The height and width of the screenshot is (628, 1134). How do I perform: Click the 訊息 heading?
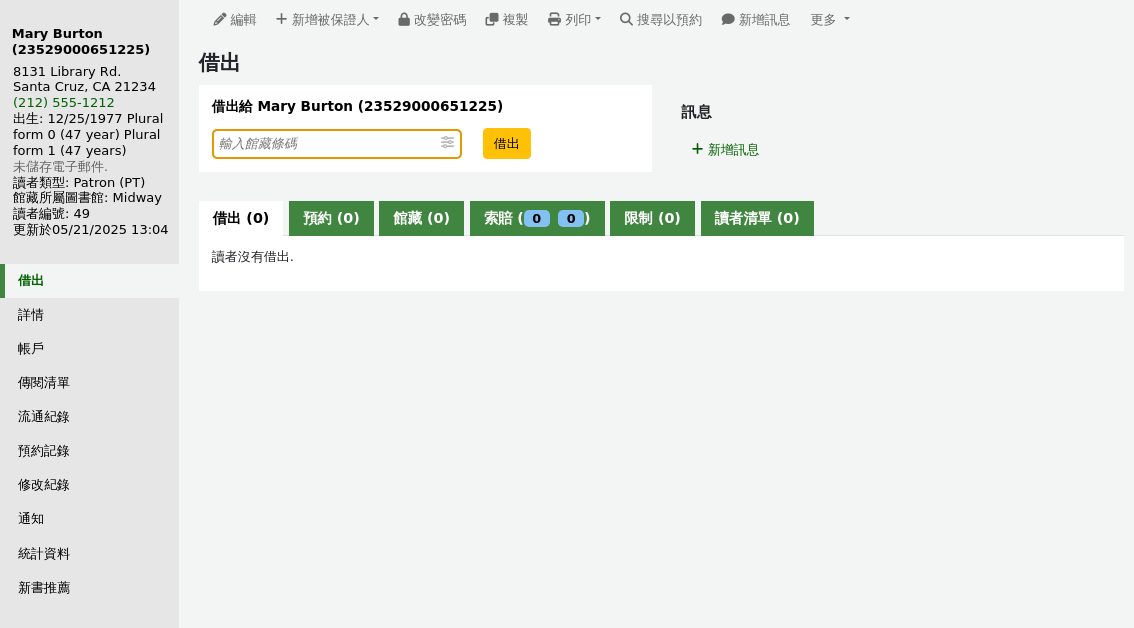(696, 112)
